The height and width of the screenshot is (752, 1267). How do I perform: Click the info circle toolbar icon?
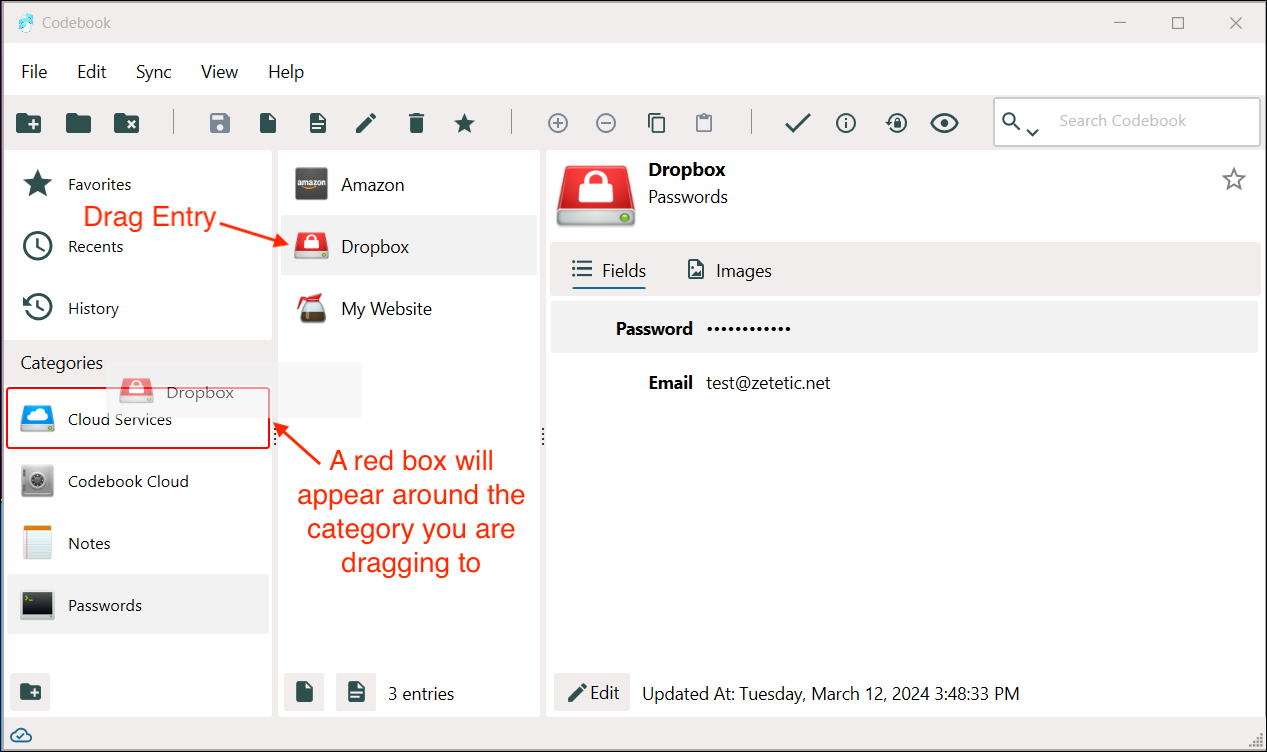point(846,123)
